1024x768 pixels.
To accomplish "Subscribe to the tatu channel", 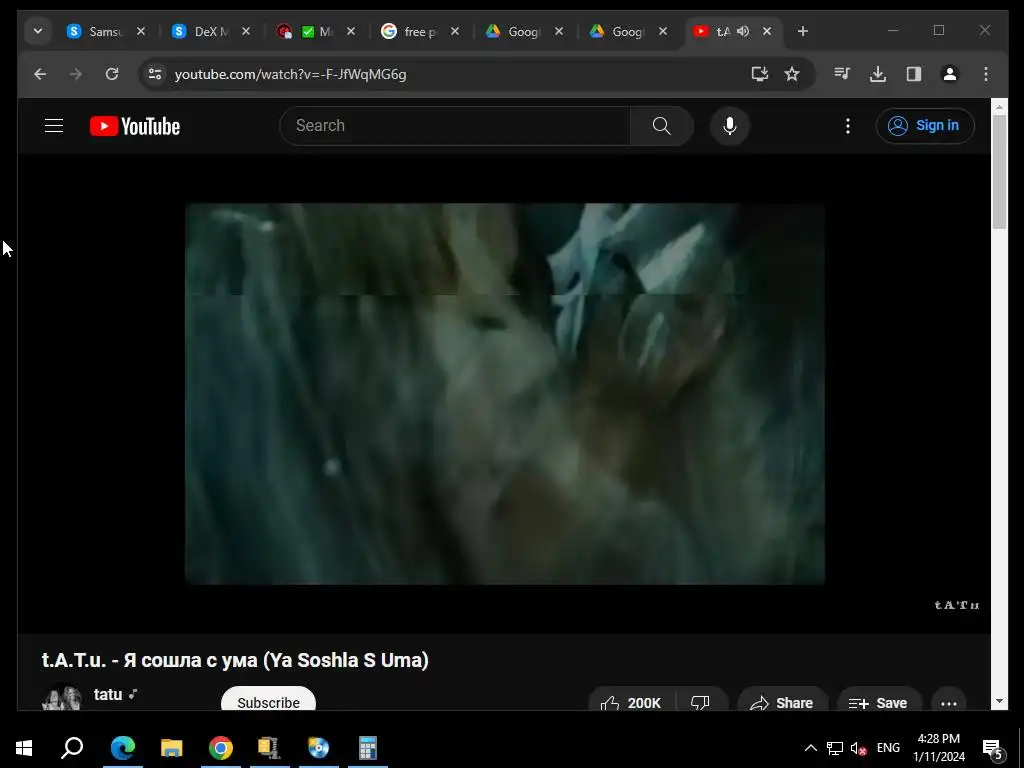I will [268, 699].
